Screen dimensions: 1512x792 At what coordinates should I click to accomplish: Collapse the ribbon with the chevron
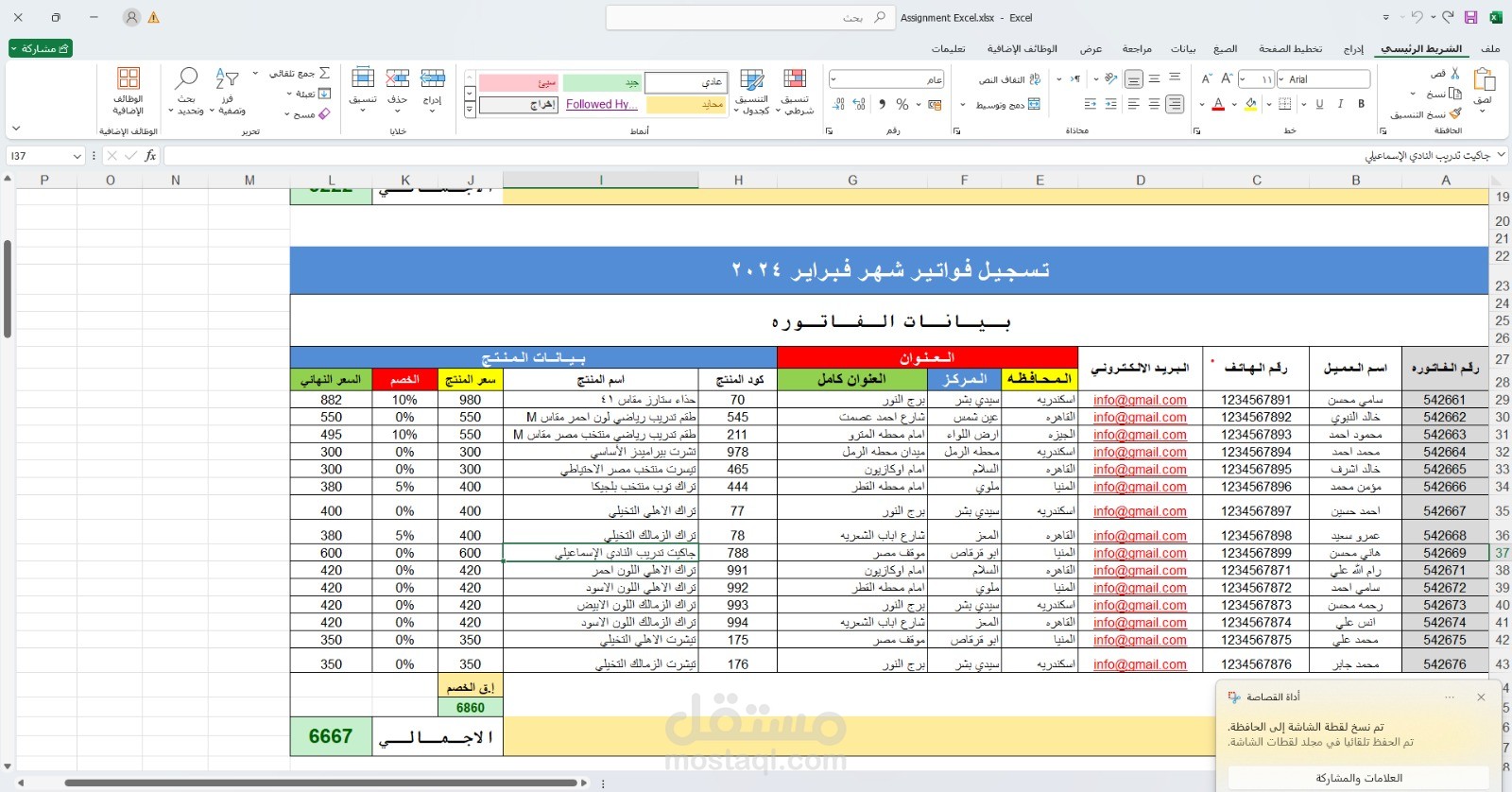click(x=15, y=129)
